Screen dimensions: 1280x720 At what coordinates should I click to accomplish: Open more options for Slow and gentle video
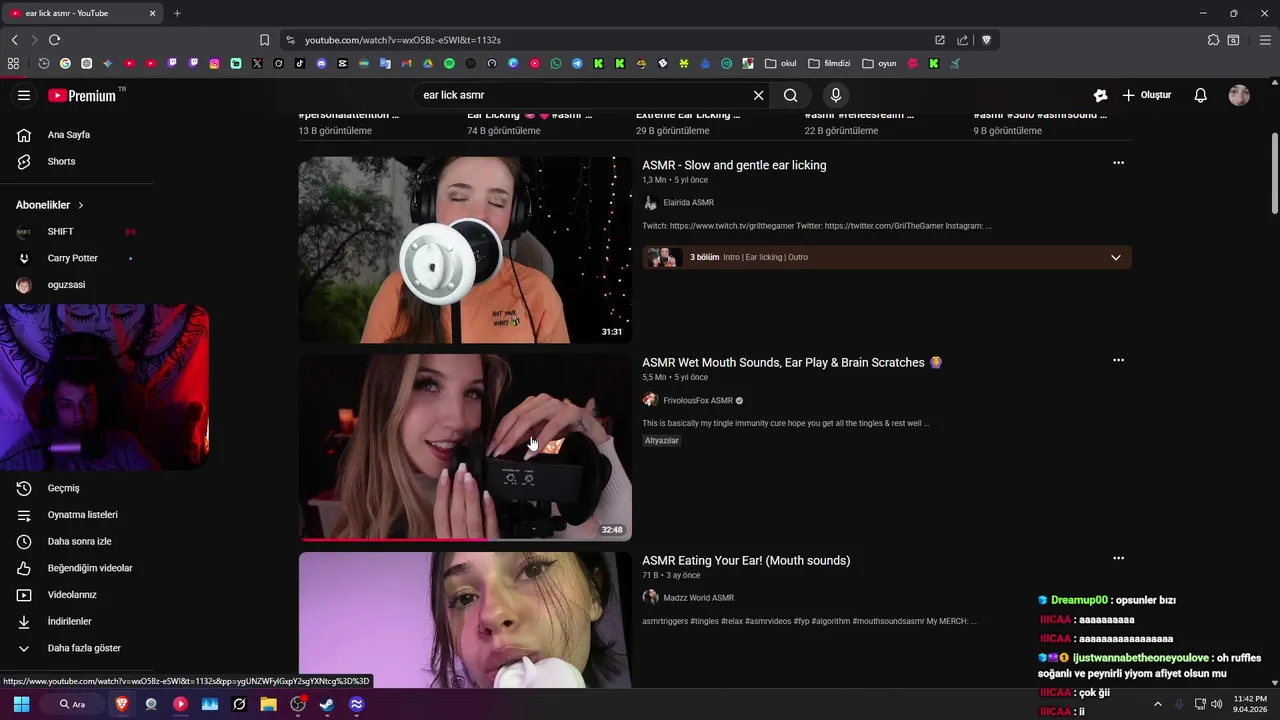1118,163
